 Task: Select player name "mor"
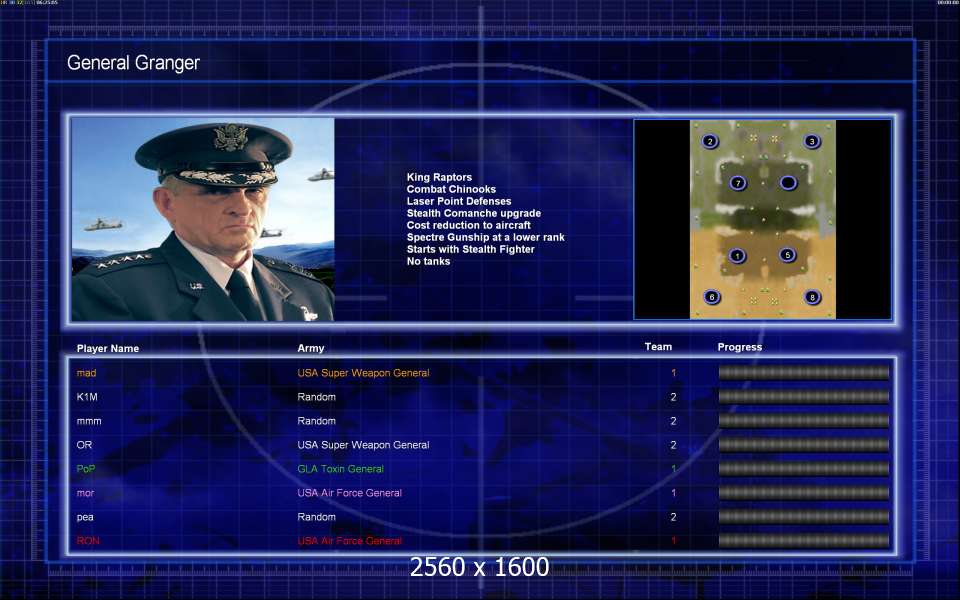(x=85, y=493)
